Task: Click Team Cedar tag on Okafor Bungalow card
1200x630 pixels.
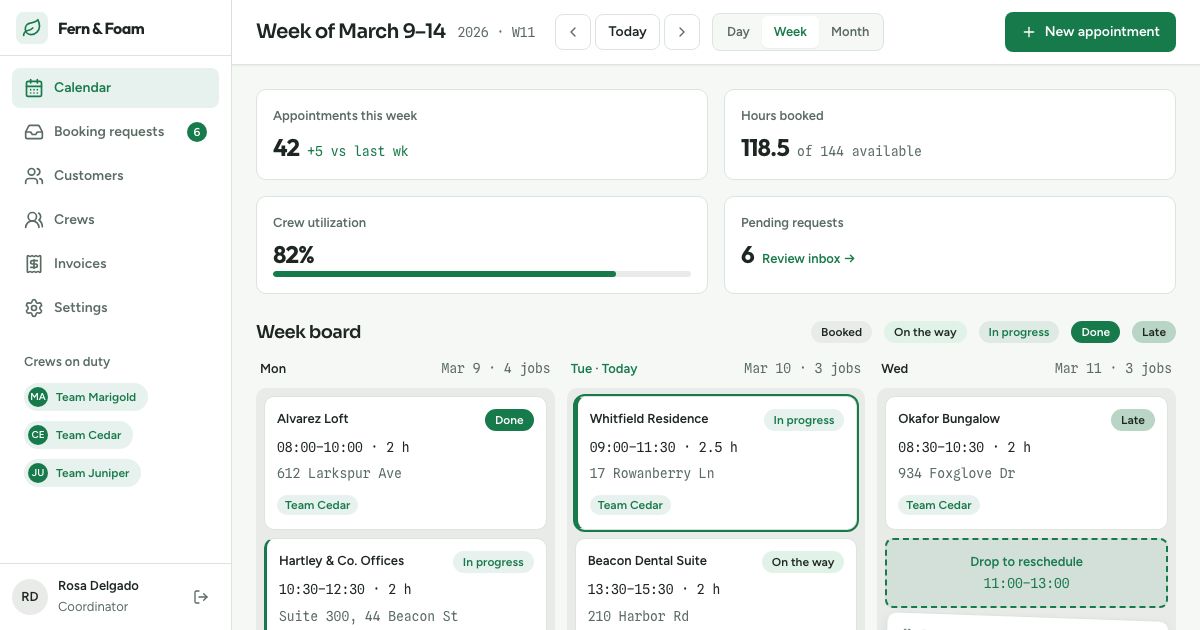Action: 938,506
